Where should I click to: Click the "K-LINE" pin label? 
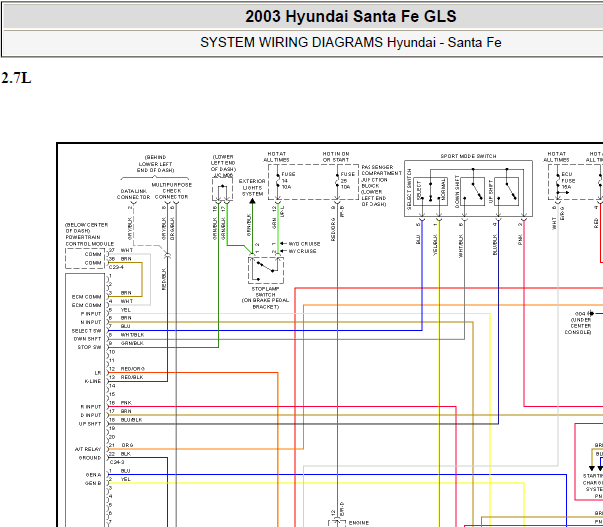[93, 381]
